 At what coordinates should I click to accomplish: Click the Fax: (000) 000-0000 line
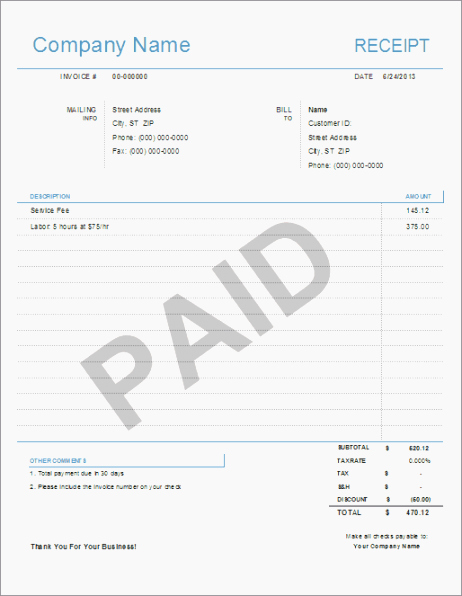146,151
